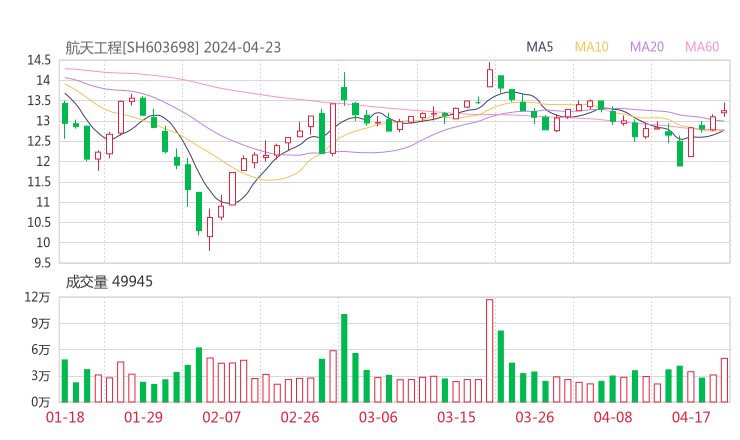Click the 0万 volume axis label
The image size is (740, 440).
[x=41, y=403]
